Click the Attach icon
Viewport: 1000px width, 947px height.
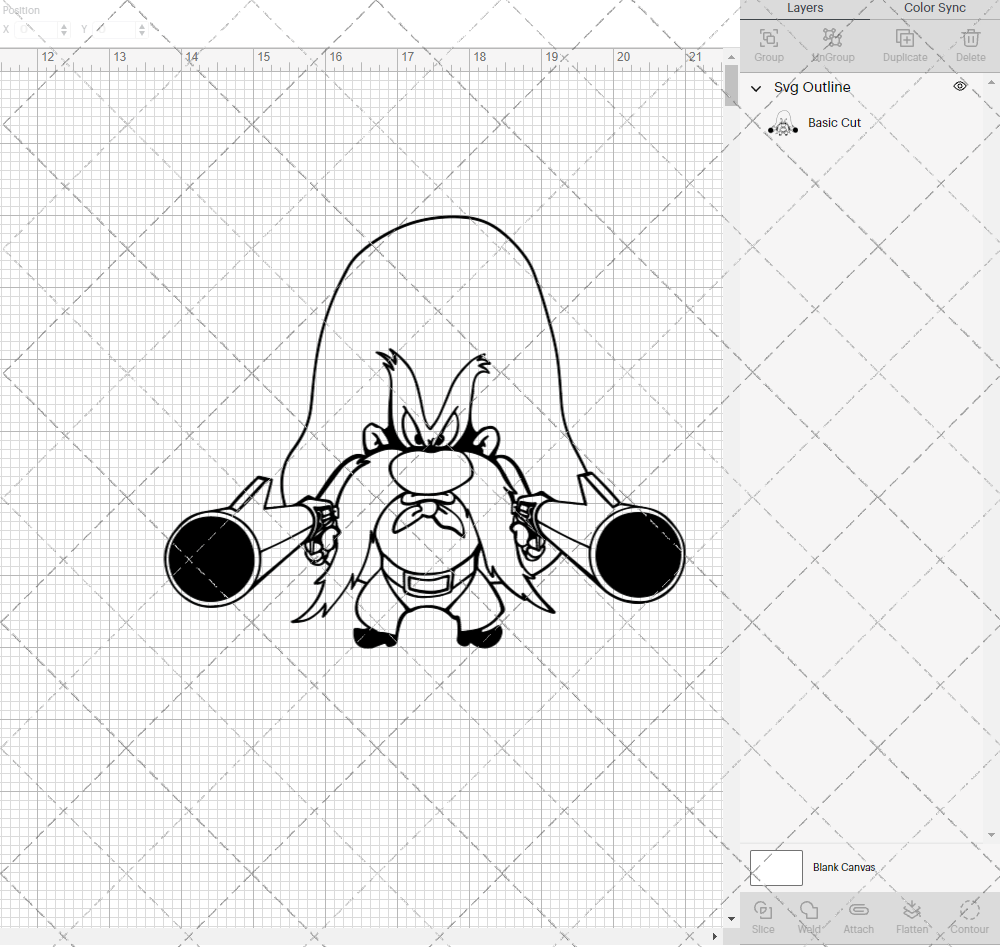[x=858, y=915]
